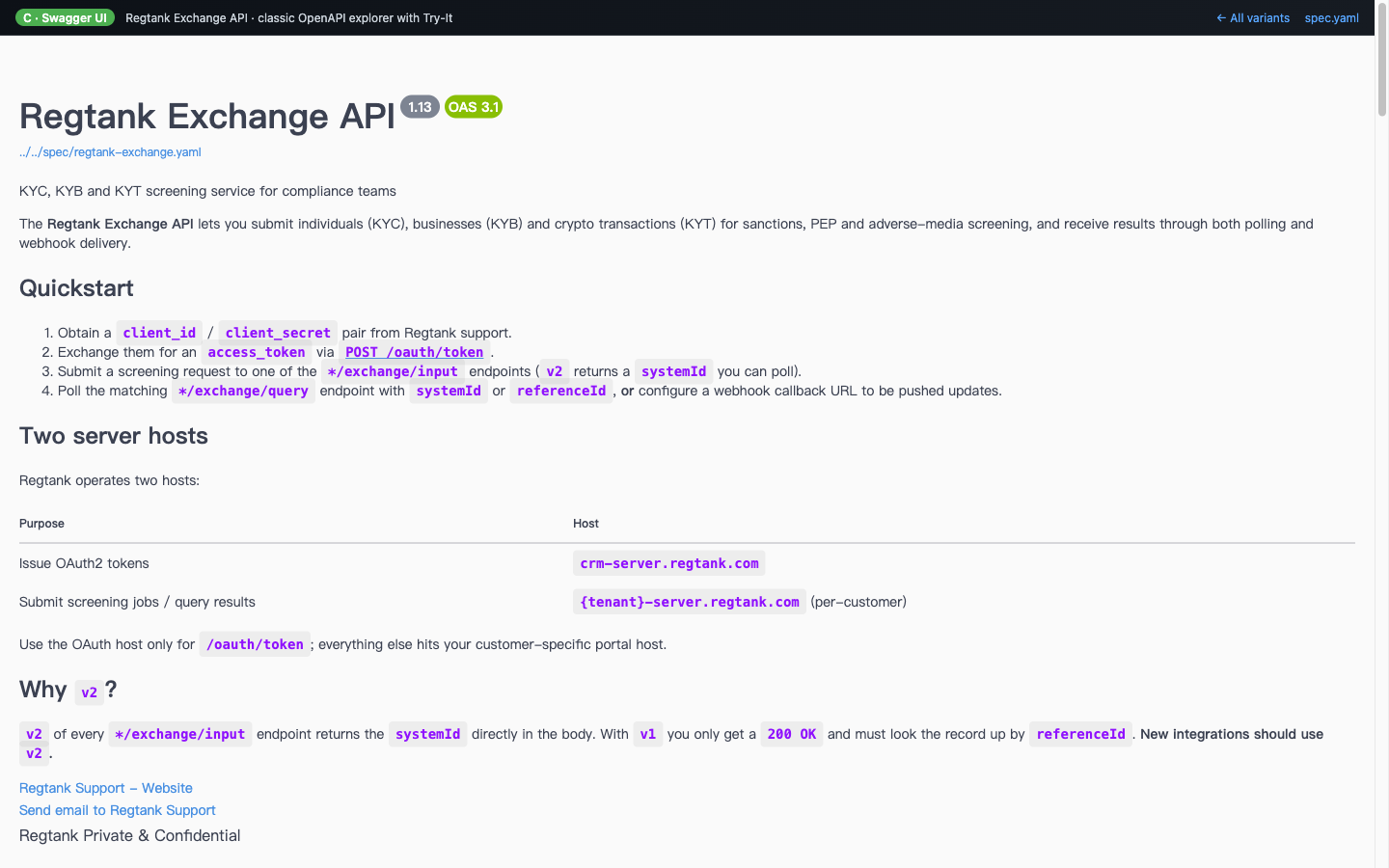
Task: Go back to All variants link
Action: [x=1253, y=17]
